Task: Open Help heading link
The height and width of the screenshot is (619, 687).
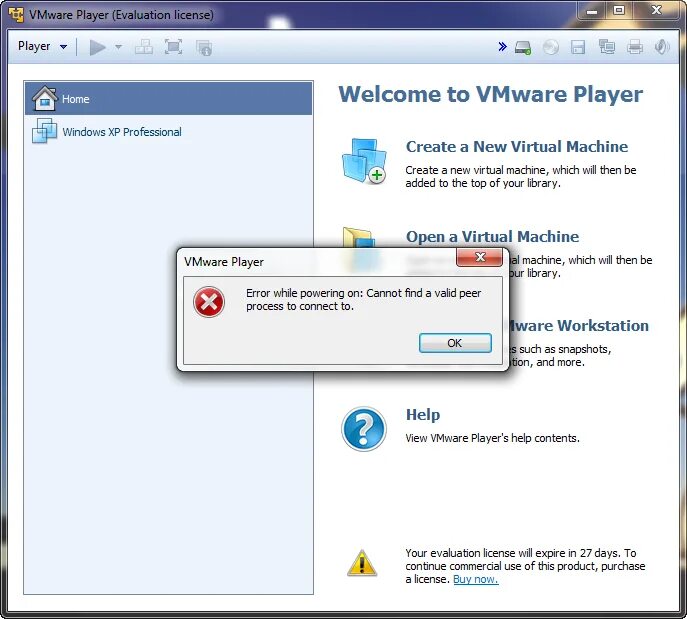Action: pyautogui.click(x=423, y=414)
